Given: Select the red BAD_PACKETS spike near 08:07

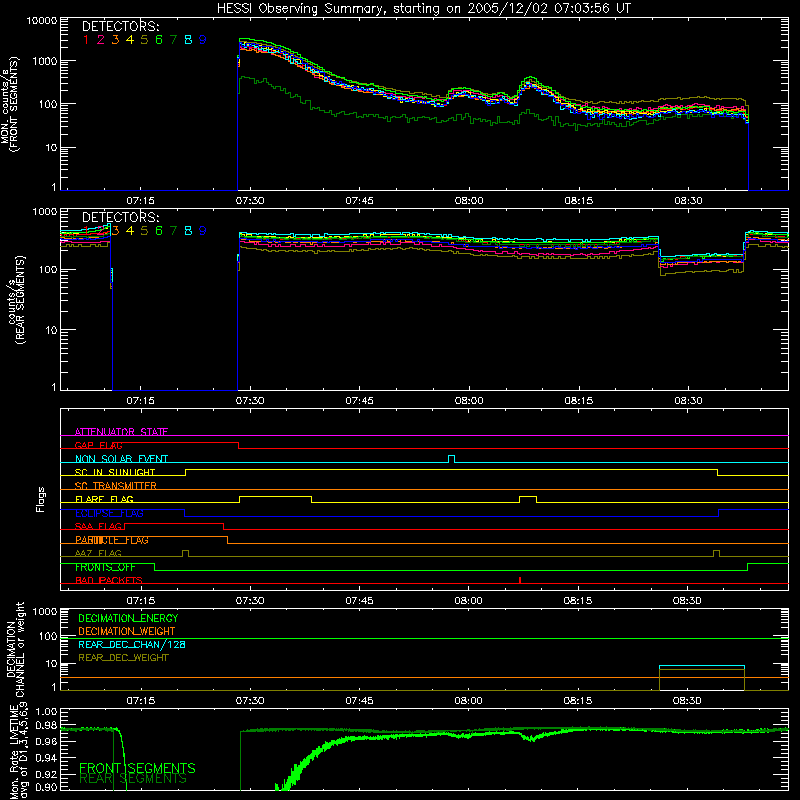Looking at the screenshot, I should click(520, 580).
